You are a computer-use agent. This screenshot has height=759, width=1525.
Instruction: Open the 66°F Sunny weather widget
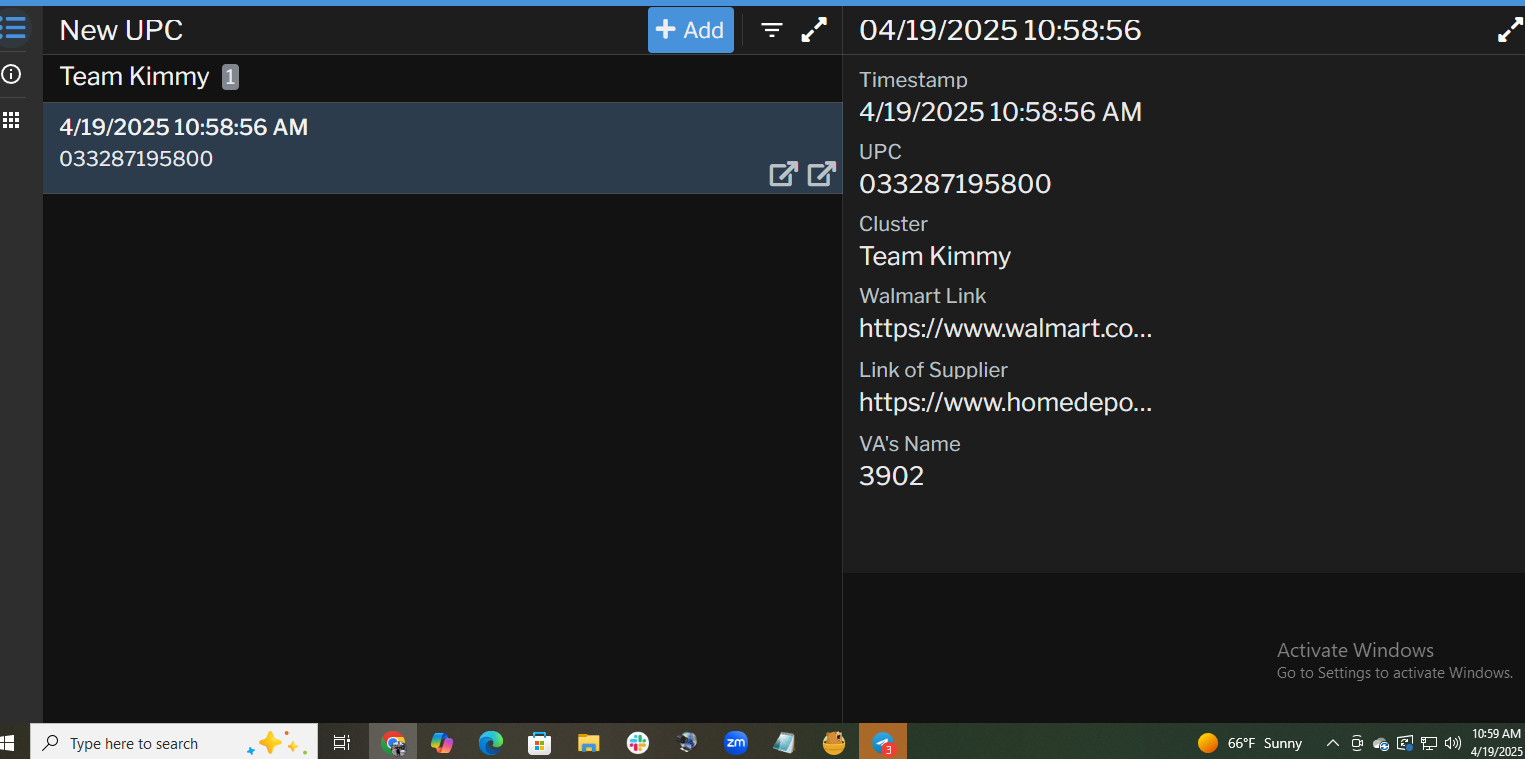coord(1250,743)
